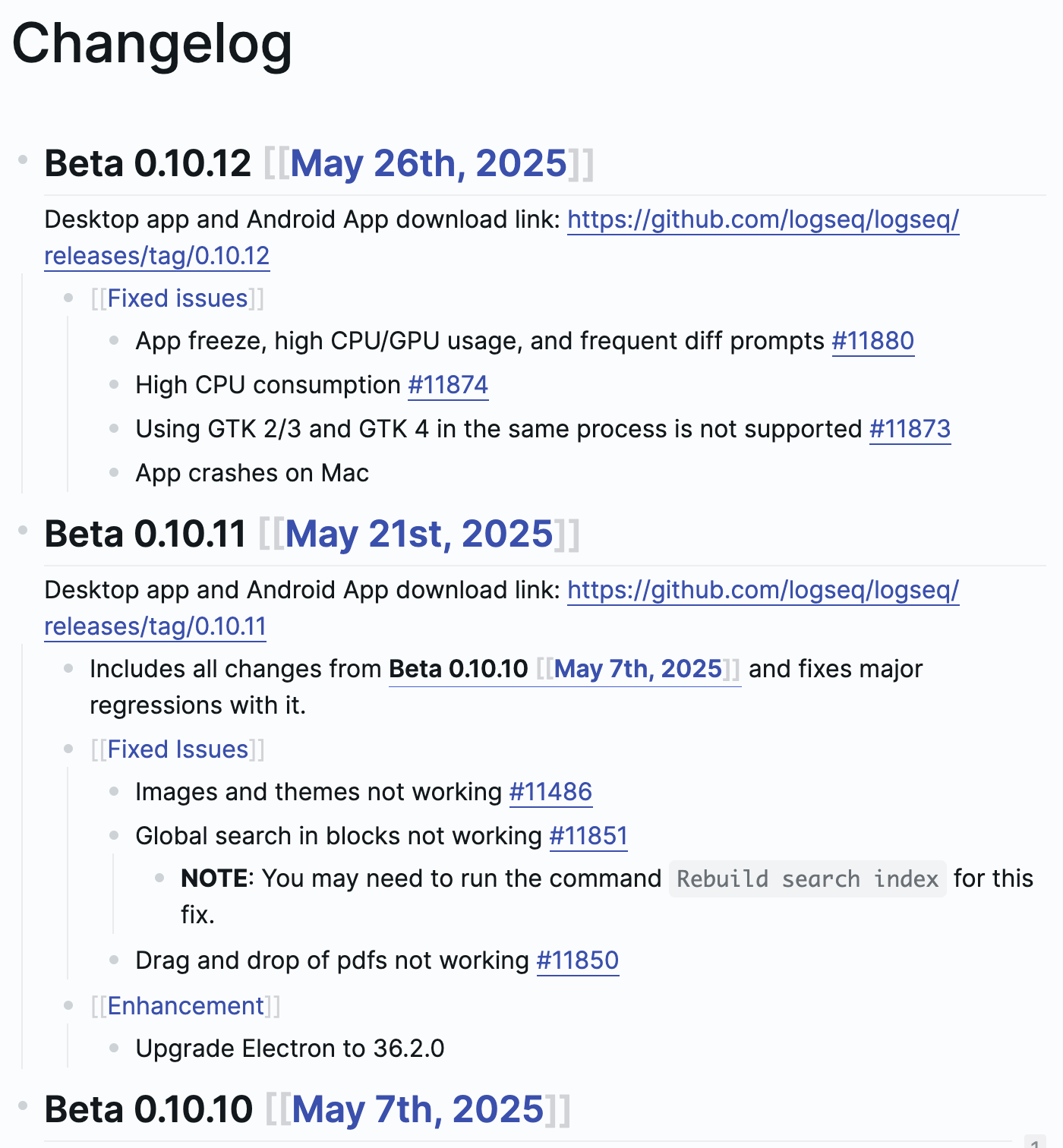
Task: Open issue #11486 images and themes
Action: (x=550, y=792)
